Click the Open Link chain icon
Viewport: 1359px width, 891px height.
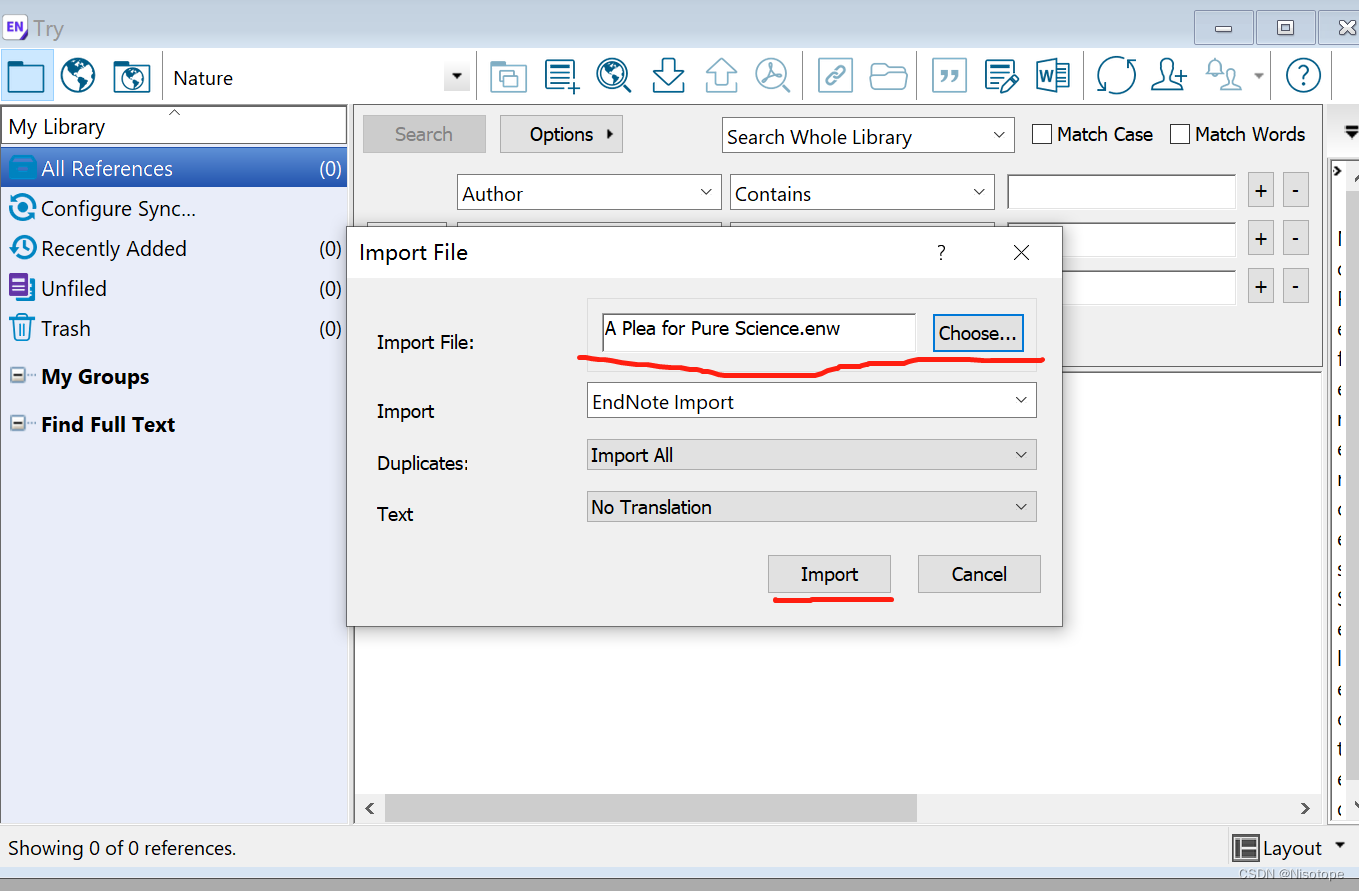[x=834, y=76]
